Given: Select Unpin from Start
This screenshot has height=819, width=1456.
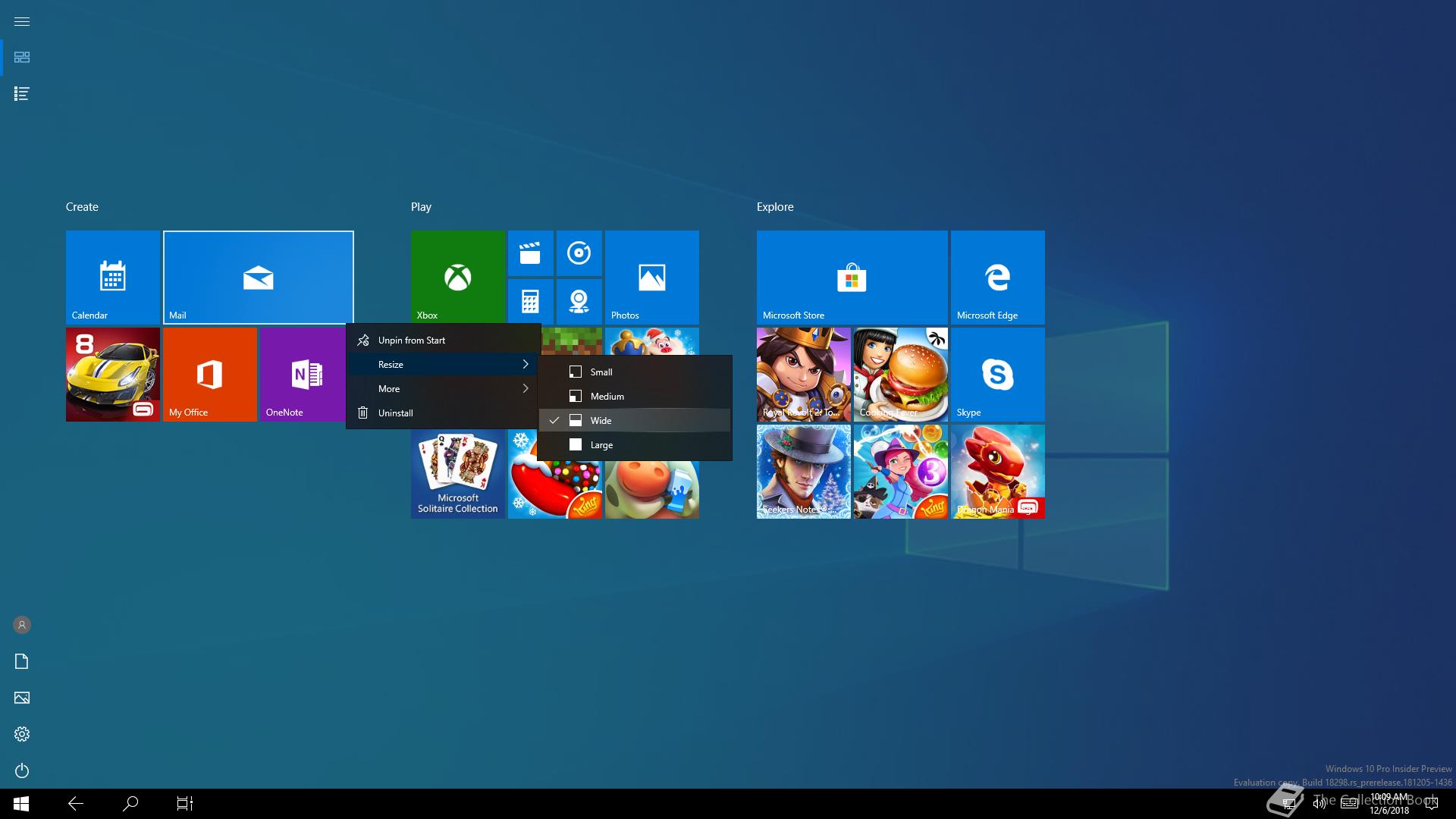Looking at the screenshot, I should point(444,340).
